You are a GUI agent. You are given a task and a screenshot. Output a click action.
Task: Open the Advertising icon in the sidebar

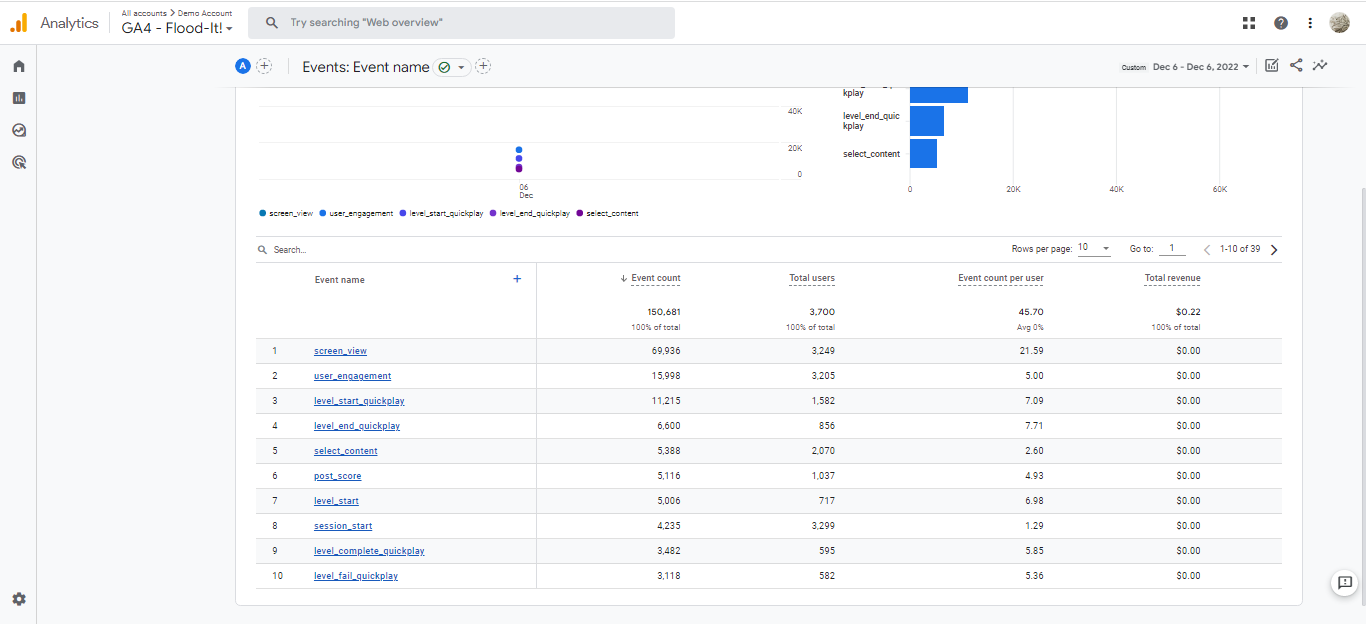pos(18,162)
